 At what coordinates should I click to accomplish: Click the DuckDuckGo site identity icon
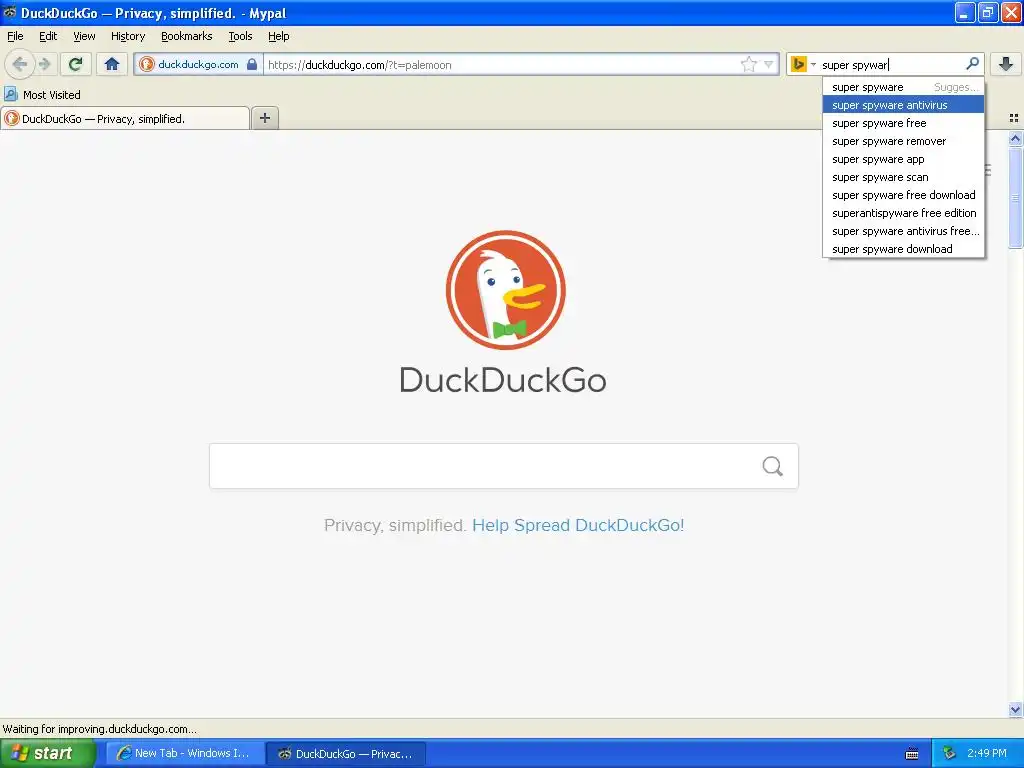147,64
